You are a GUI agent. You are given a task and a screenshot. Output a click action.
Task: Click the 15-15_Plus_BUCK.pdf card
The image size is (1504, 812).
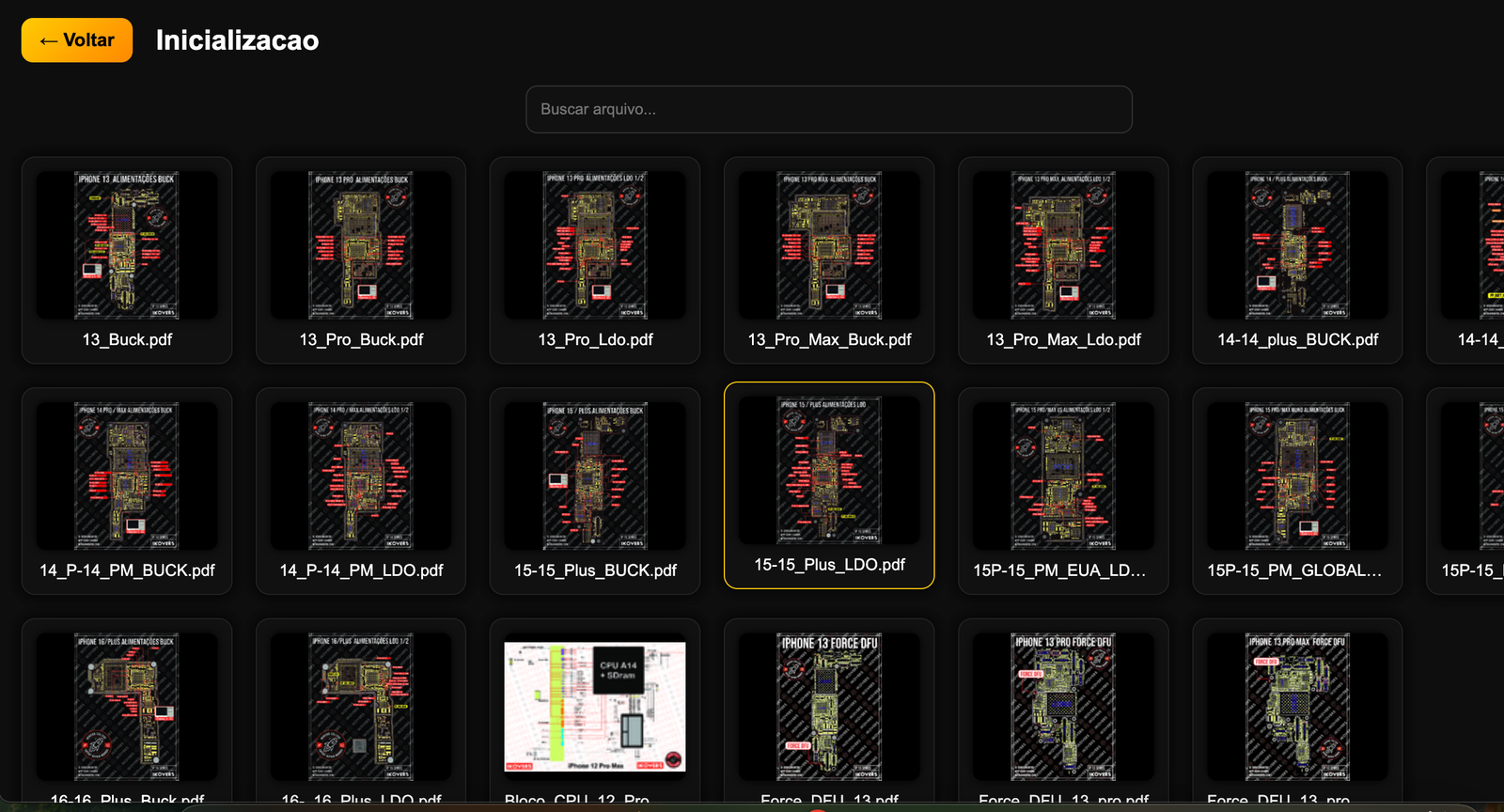pyautogui.click(x=595, y=491)
